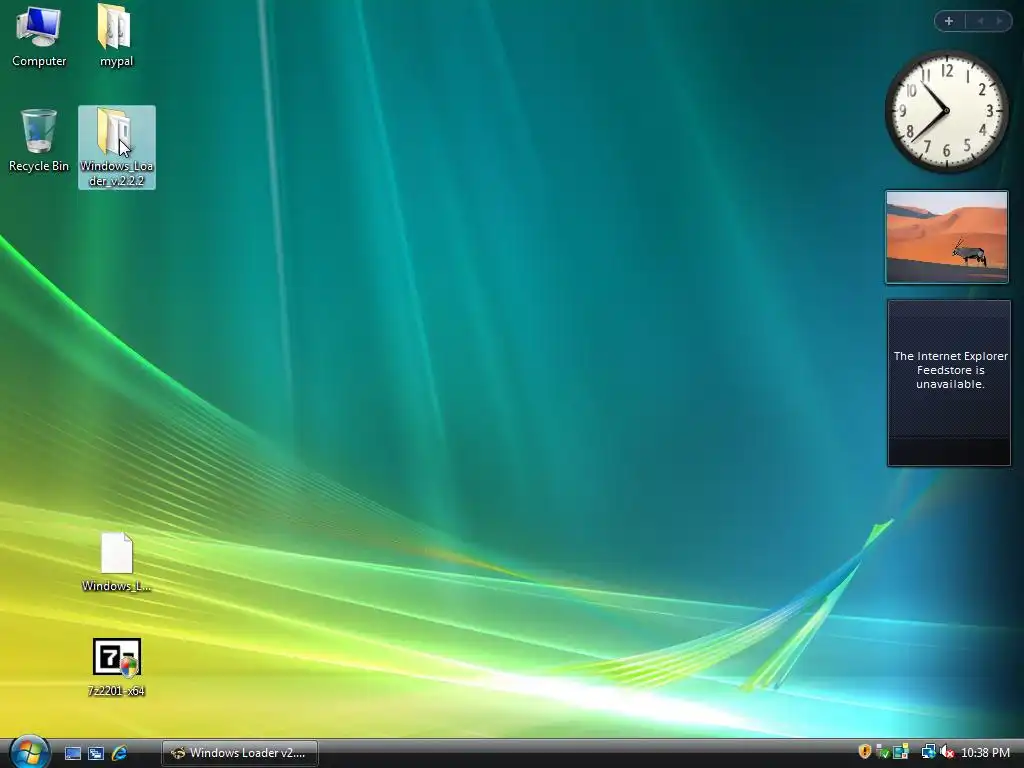
Task: Add a gadget with sidebar plus button
Action: tap(949, 21)
